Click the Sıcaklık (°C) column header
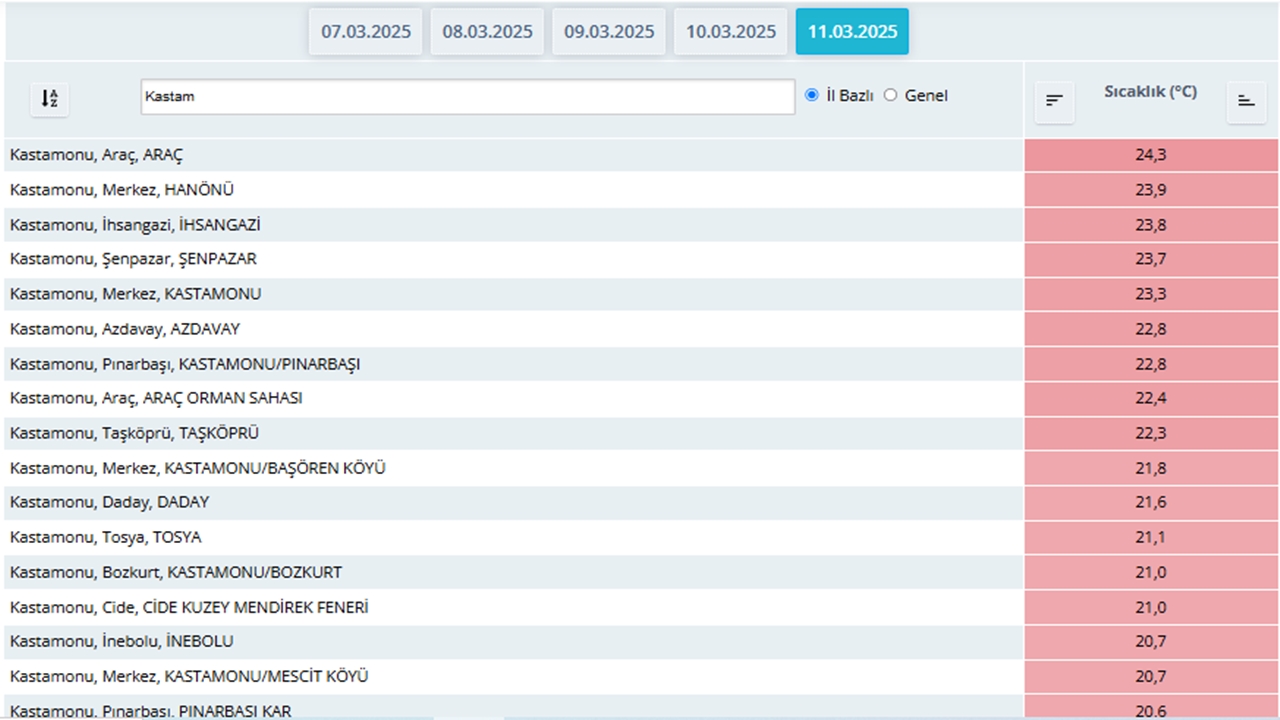 pyautogui.click(x=1150, y=91)
